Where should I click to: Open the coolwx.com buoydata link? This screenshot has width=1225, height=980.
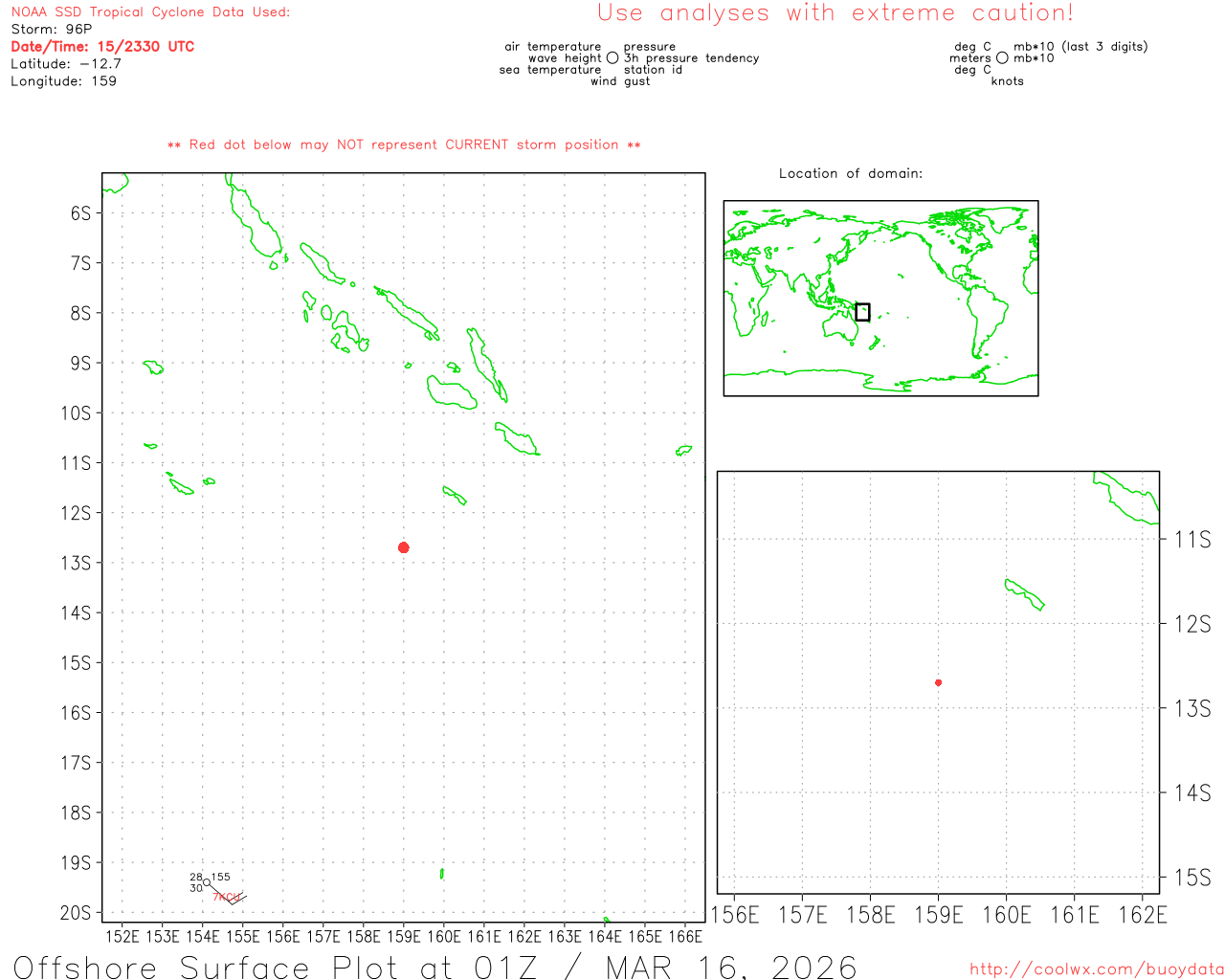pyautogui.click(x=1096, y=969)
